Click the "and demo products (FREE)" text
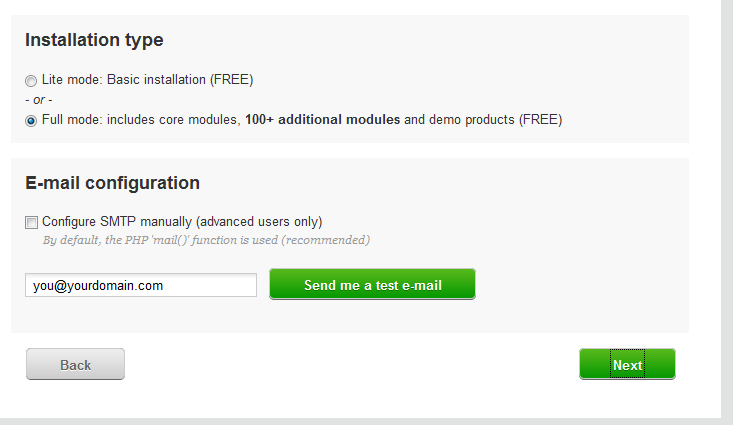Viewport: 733px width, 425px height. point(483,120)
